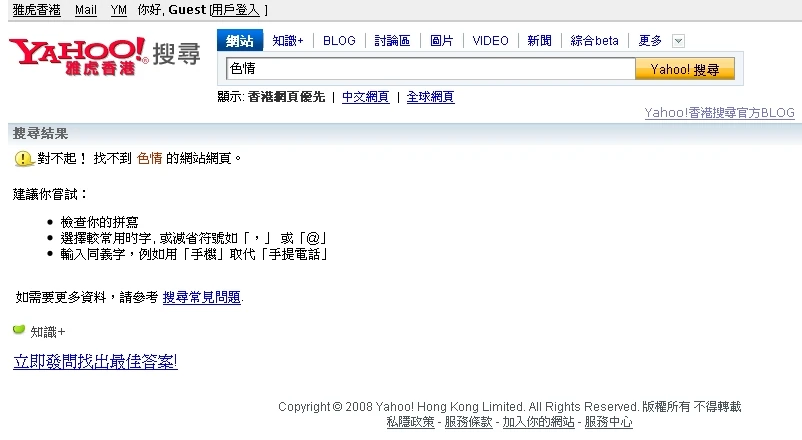The width and height of the screenshot is (802, 440).
Task: Open the 圖片 search tab
Action: 441,41
